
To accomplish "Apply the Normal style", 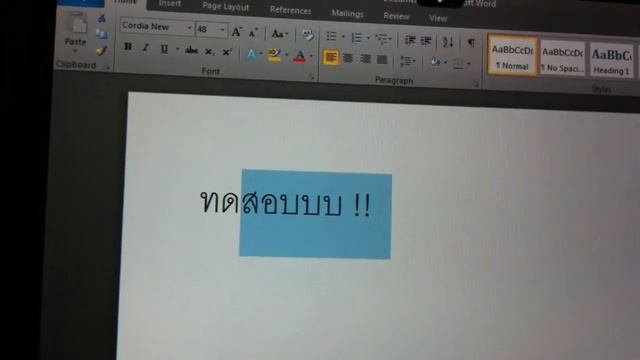I will click(x=513, y=56).
